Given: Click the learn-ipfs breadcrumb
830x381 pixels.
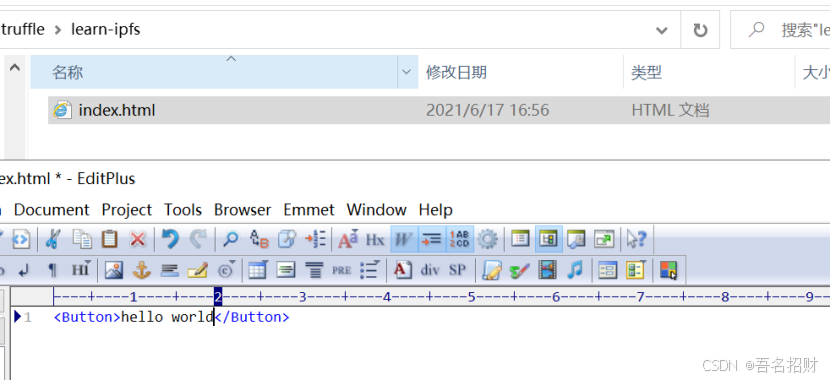Looking at the screenshot, I should point(105,29).
